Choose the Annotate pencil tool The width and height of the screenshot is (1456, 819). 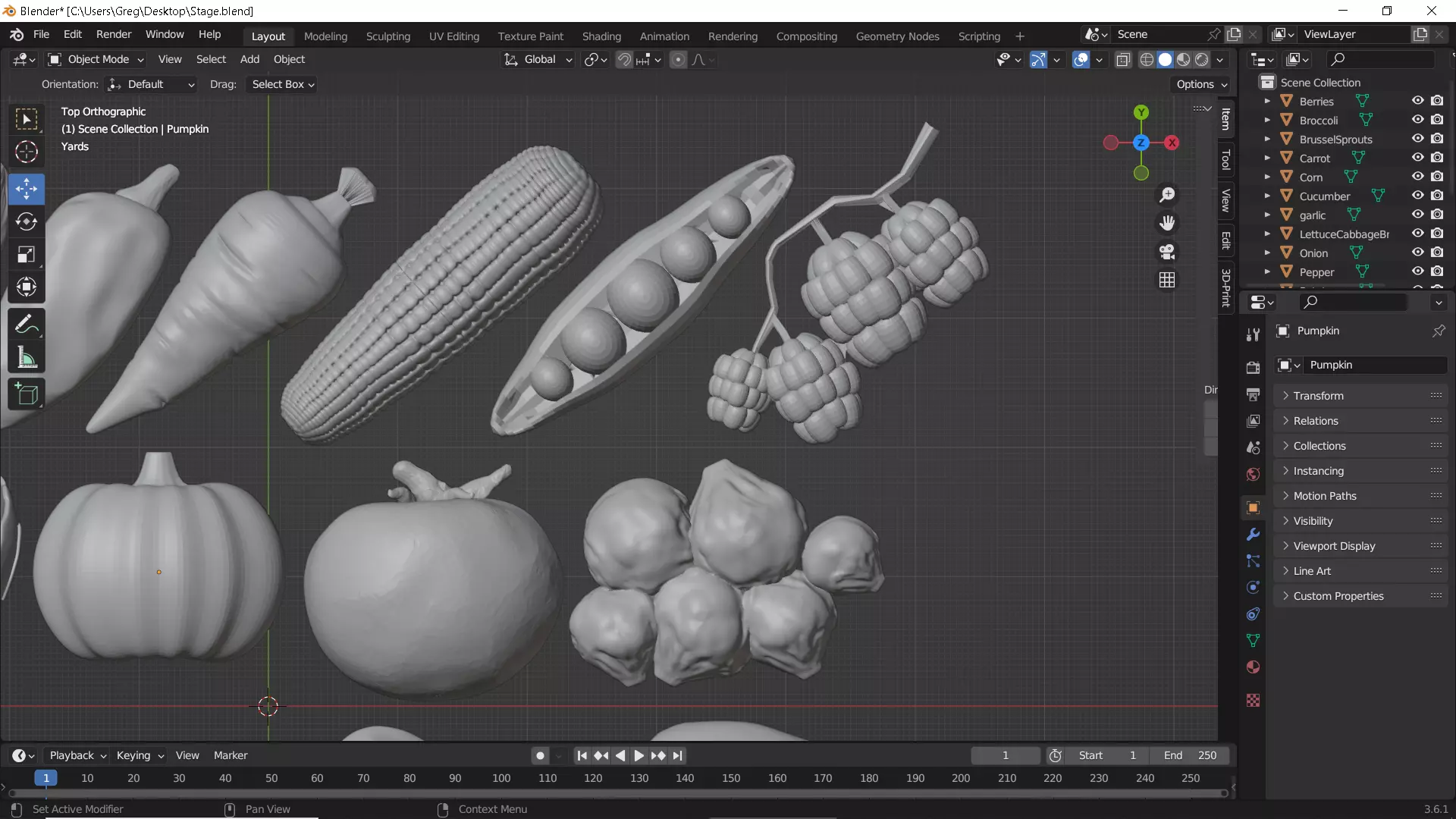point(27,325)
